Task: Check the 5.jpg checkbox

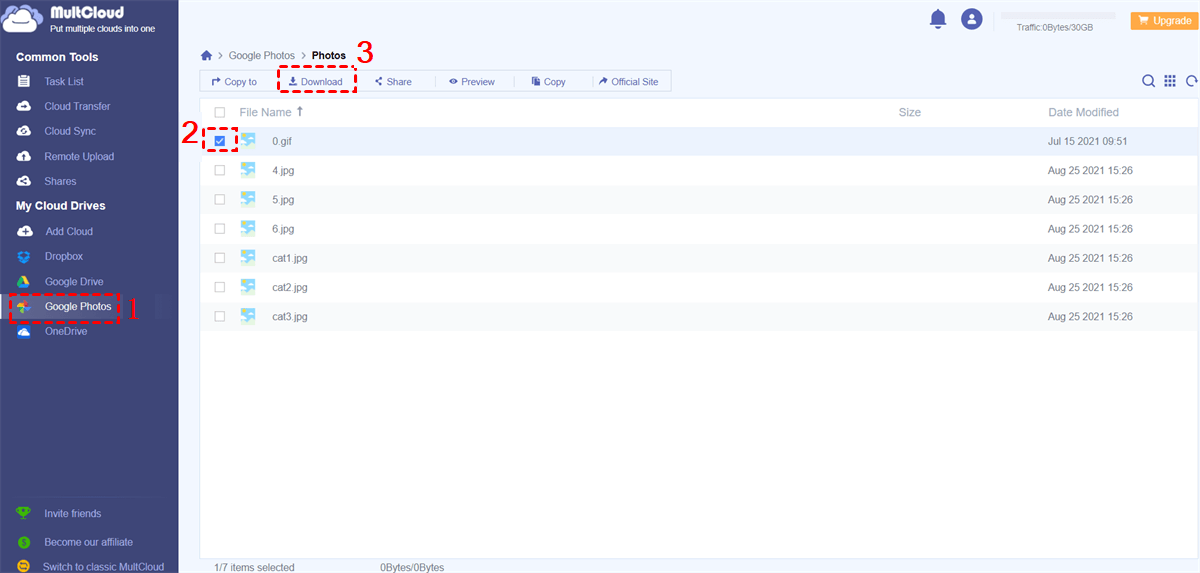Action: tap(220, 200)
